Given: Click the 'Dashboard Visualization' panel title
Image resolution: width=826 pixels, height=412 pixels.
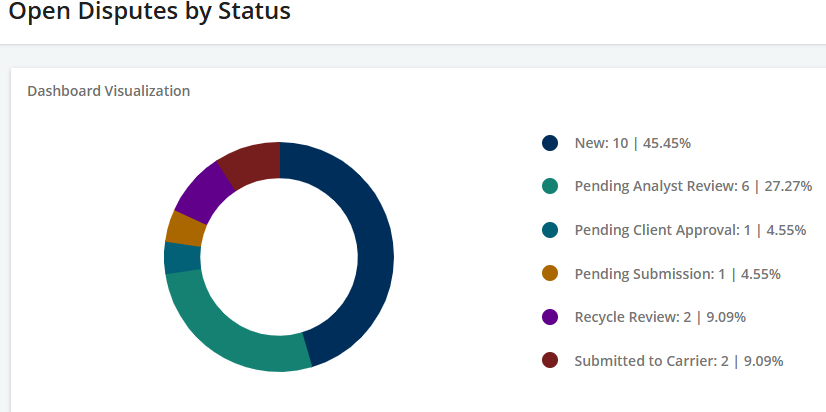Looking at the screenshot, I should (109, 91).
